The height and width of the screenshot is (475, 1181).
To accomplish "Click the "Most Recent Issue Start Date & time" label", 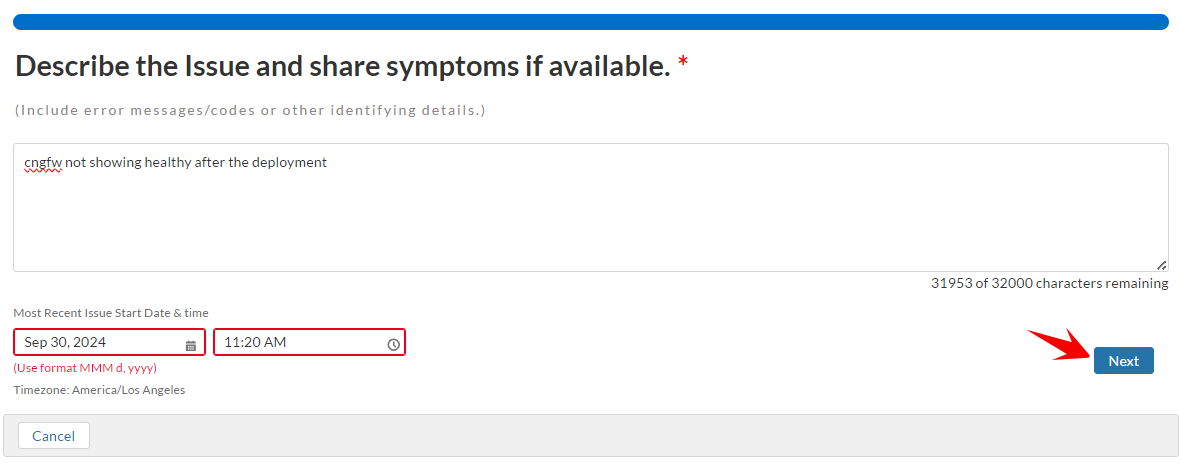I will (x=111, y=313).
